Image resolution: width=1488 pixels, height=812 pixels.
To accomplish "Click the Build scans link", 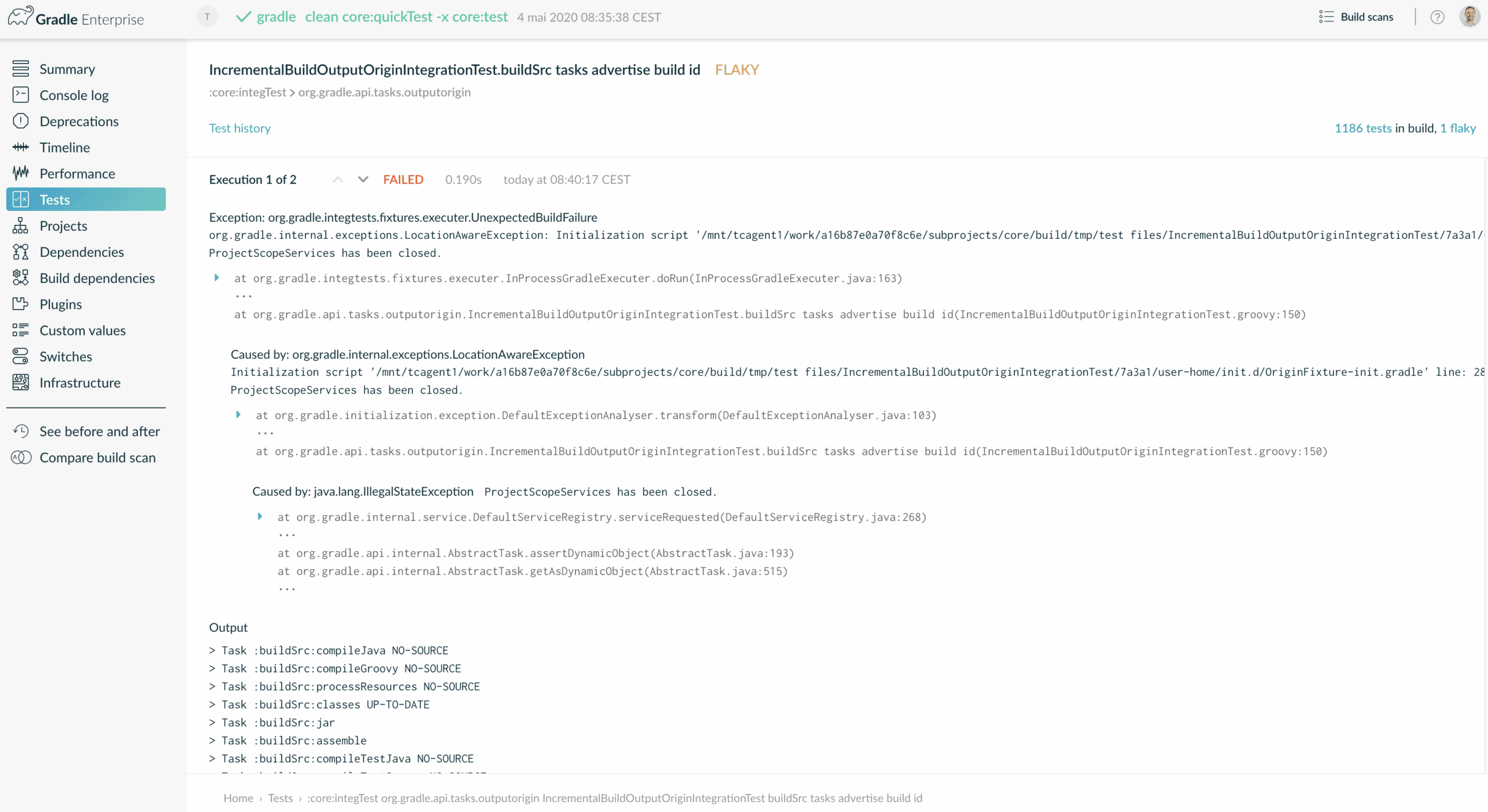I will [1367, 17].
